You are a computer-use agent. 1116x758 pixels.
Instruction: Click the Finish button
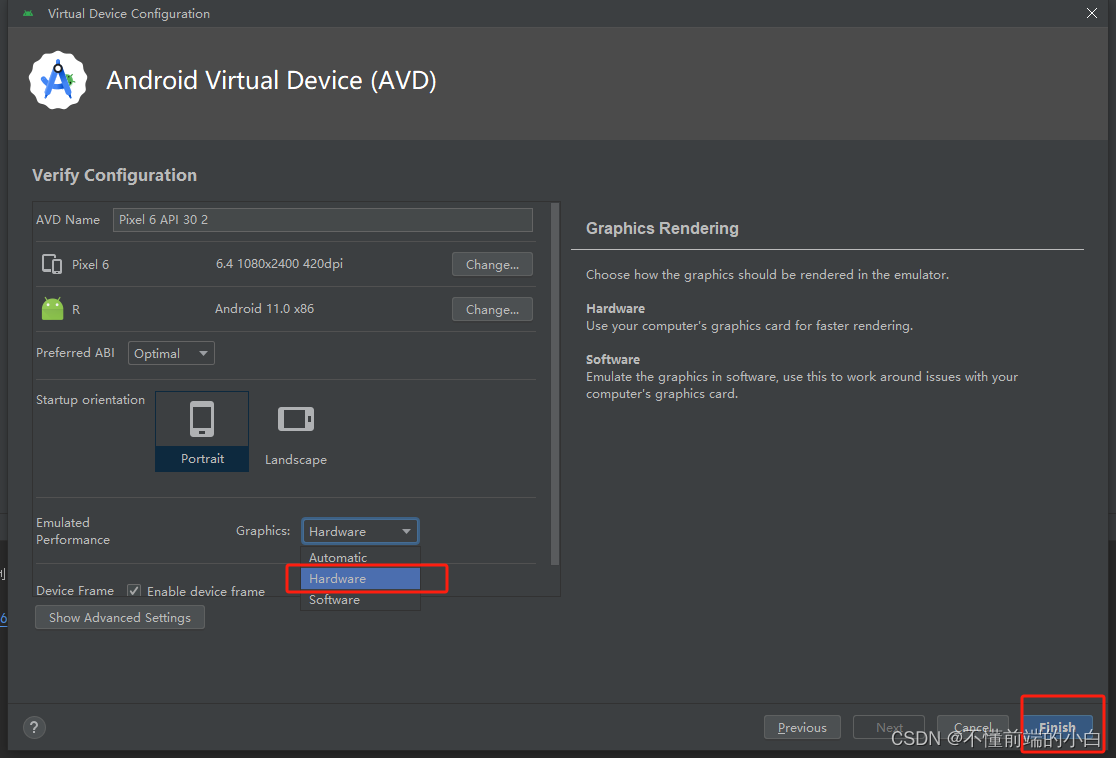1057,727
